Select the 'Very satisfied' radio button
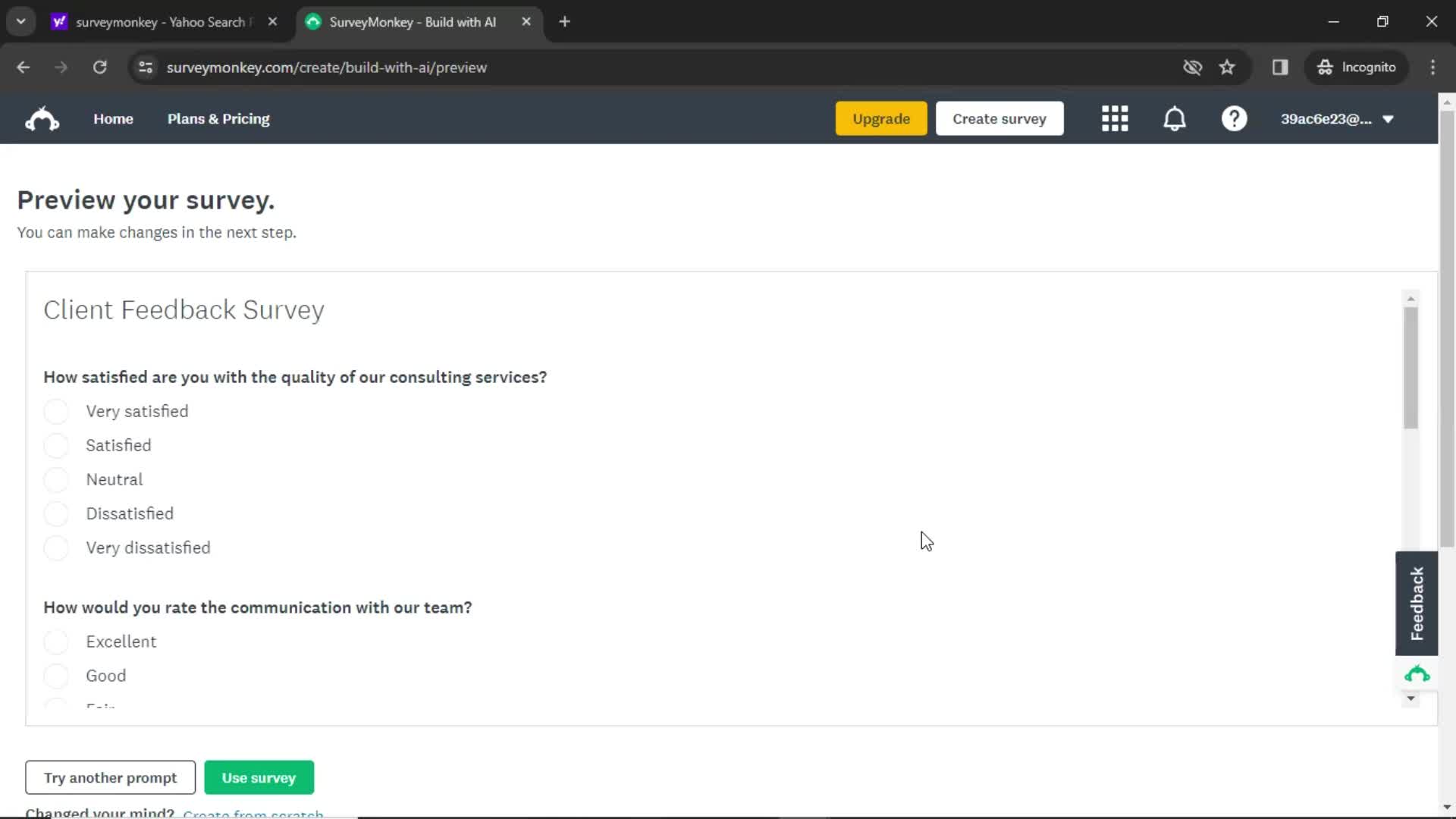 [55, 411]
